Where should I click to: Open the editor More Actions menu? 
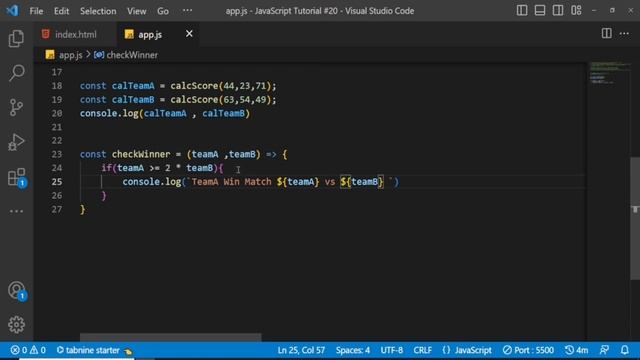(x=624, y=34)
